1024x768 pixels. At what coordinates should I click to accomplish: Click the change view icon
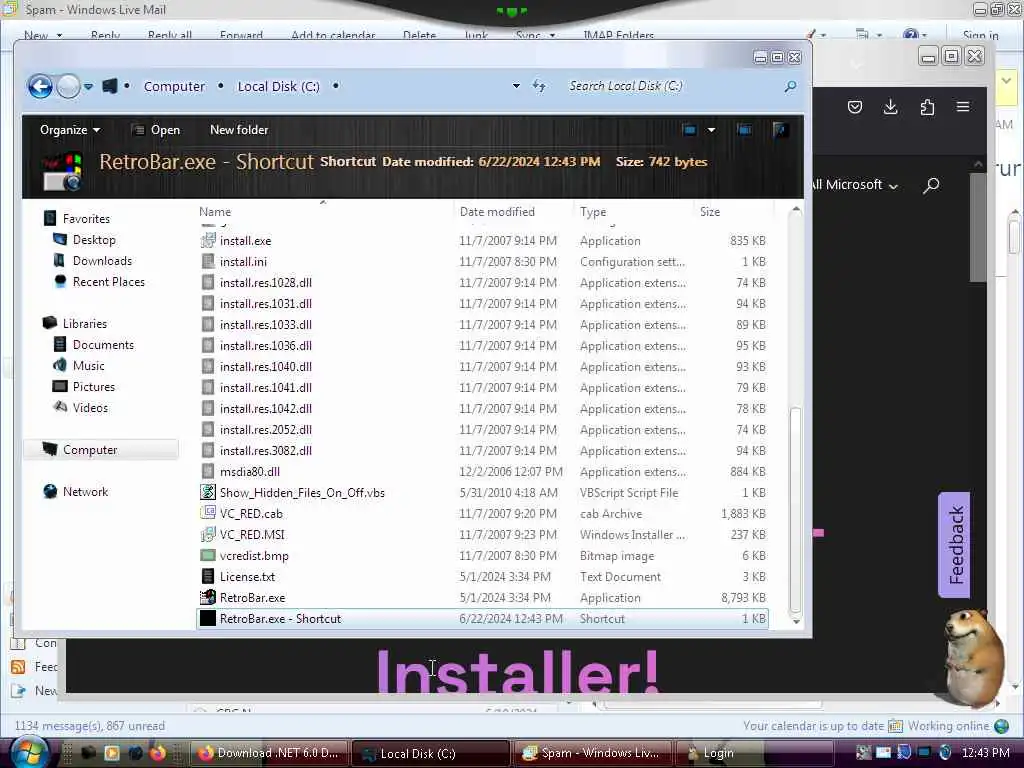(690, 130)
